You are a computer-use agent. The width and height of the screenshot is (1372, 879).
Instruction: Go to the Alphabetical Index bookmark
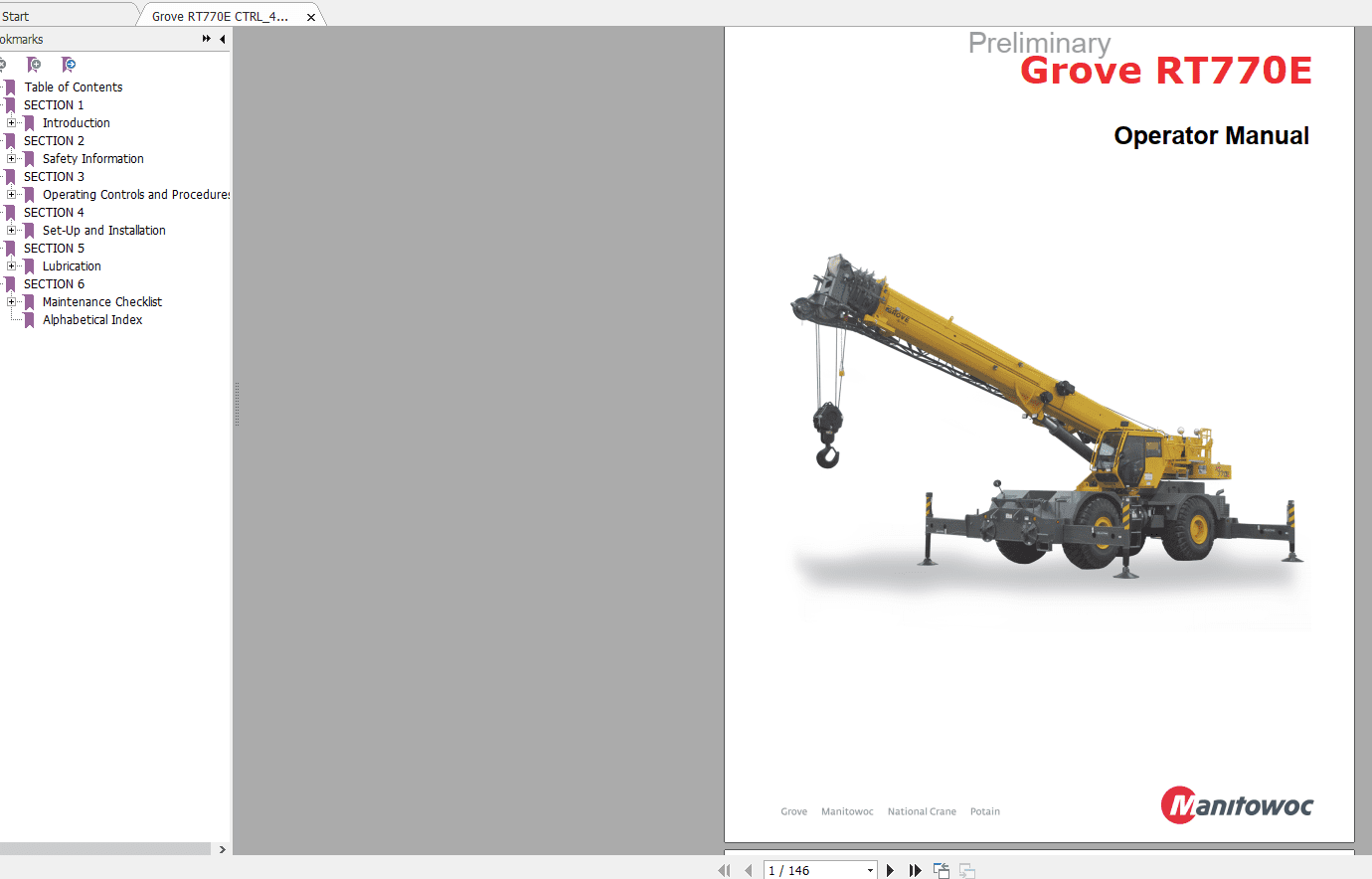click(x=91, y=319)
